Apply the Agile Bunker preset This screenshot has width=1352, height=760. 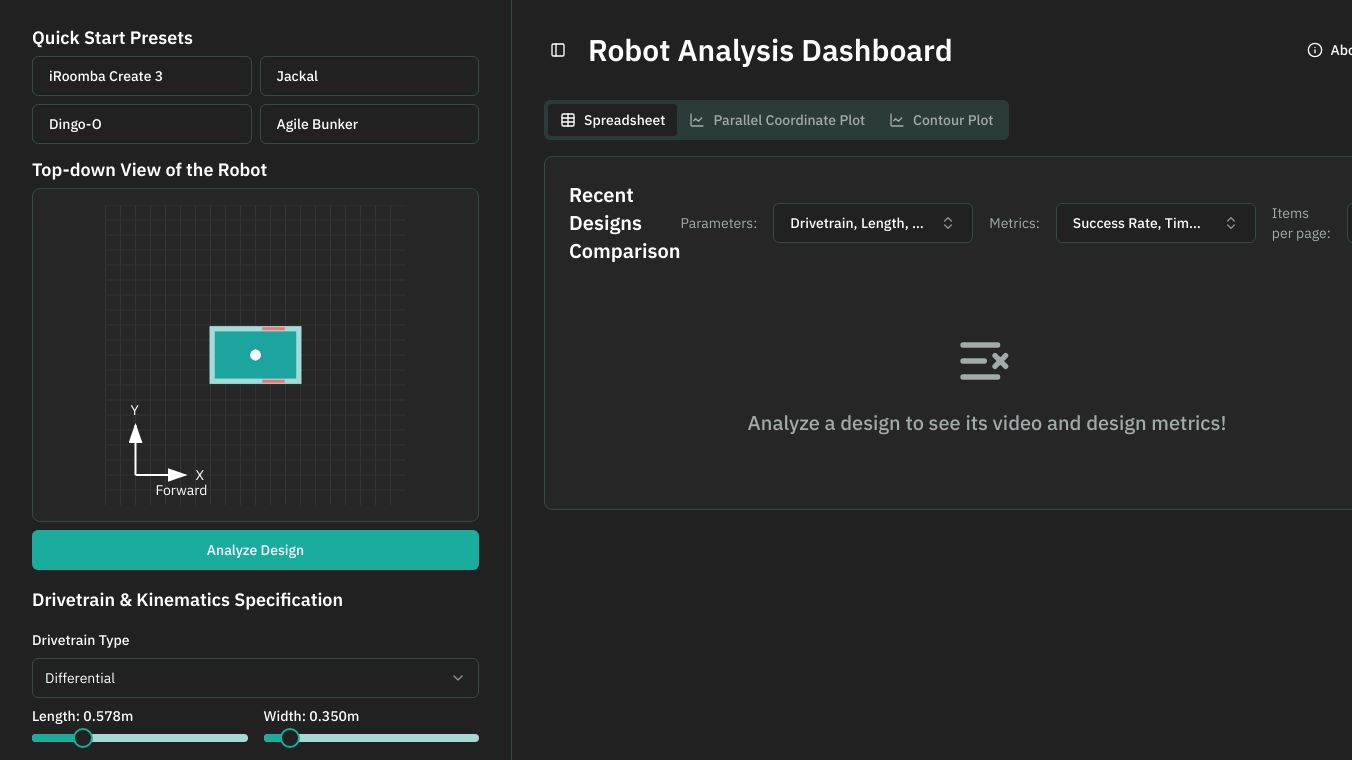click(369, 124)
